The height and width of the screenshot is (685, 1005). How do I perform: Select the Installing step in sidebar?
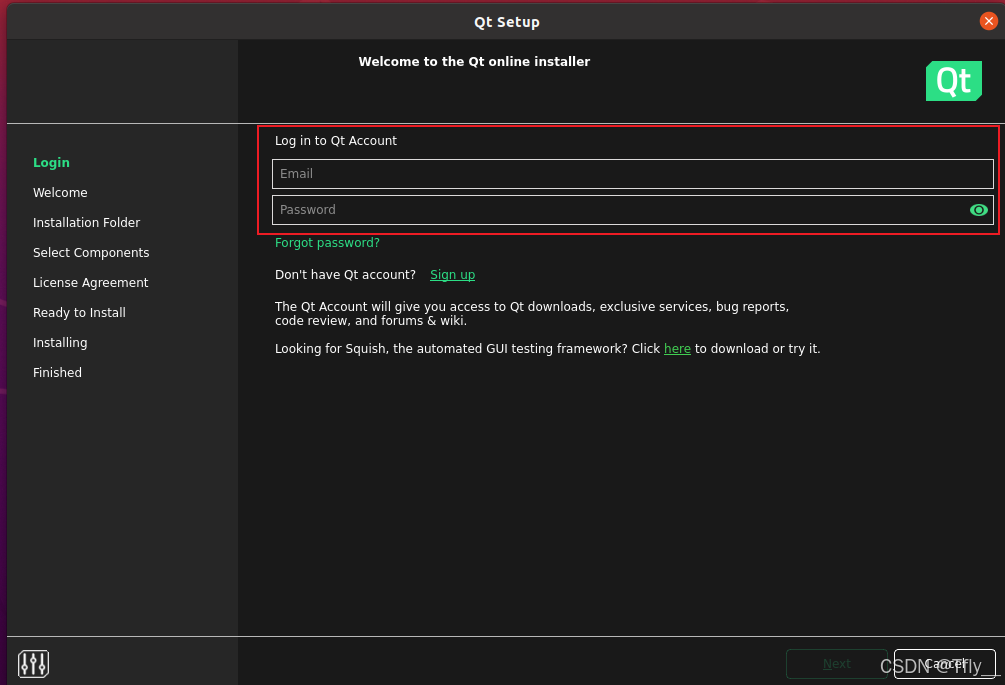click(x=60, y=343)
